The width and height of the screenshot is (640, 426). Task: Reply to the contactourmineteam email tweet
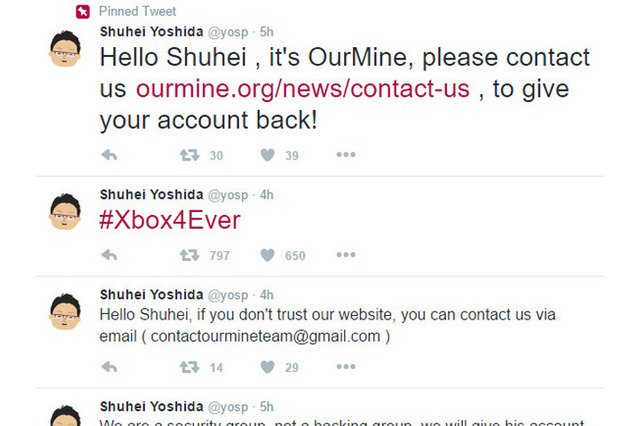(109, 367)
